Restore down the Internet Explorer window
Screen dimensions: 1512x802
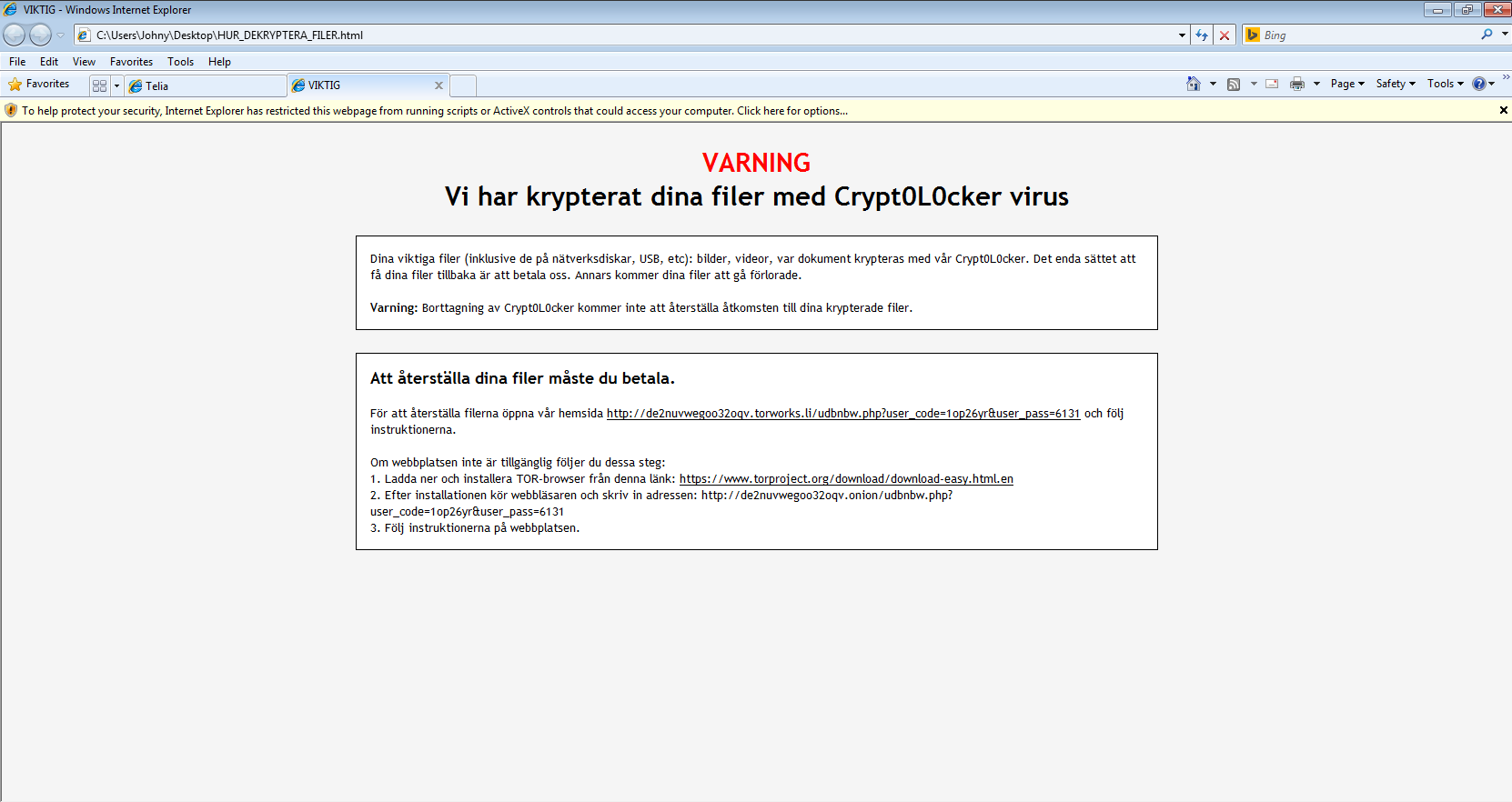pyautogui.click(x=1467, y=10)
